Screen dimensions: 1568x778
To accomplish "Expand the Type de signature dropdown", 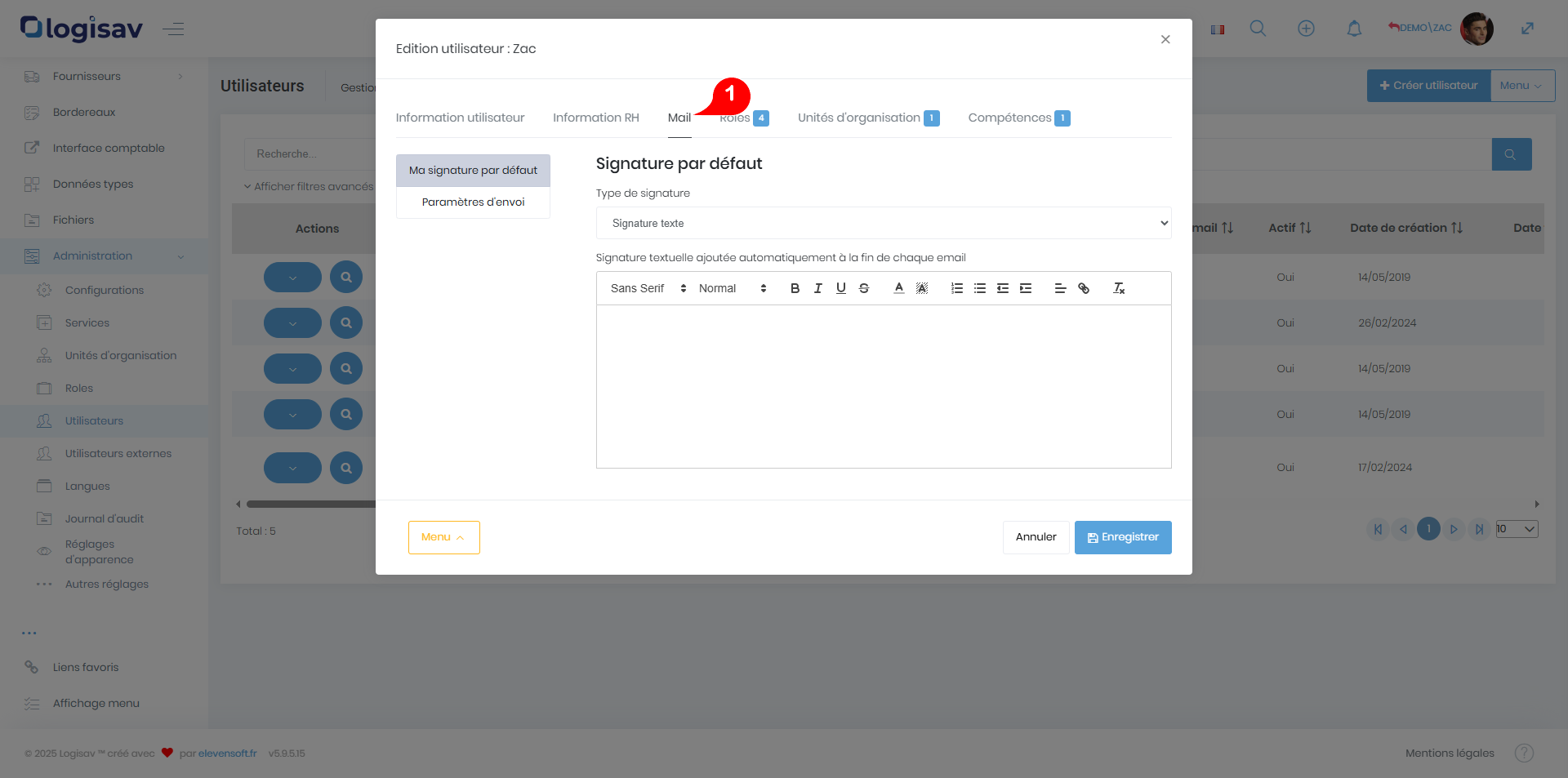I will coord(883,223).
